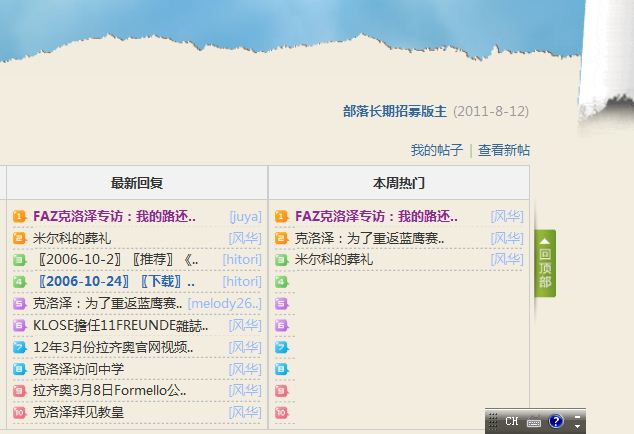This screenshot has height=434, width=634.
Task: Click the keyboard icon in language bar
Action: click(534, 422)
